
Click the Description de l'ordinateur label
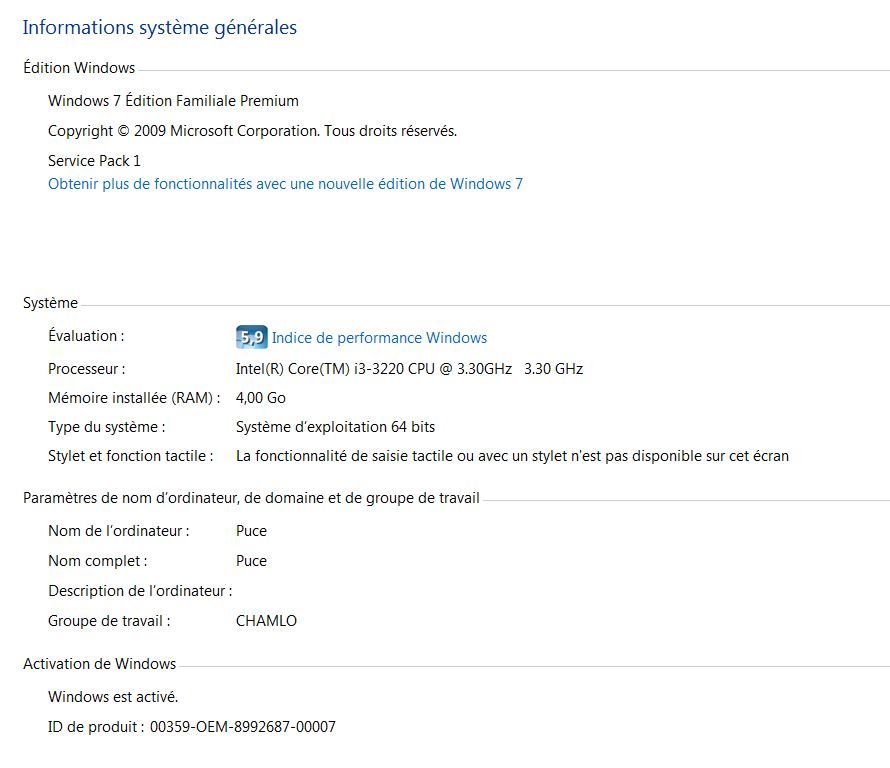point(140,591)
